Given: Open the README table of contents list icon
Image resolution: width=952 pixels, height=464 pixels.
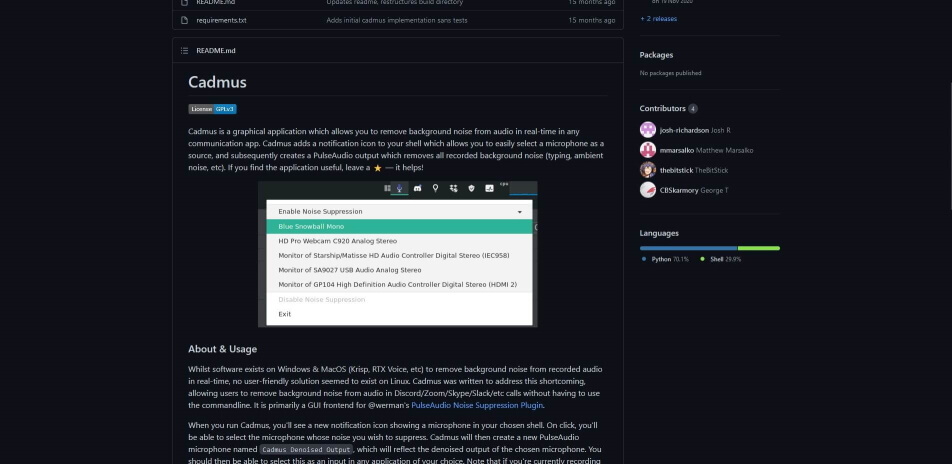Looking at the screenshot, I should (x=184, y=50).
